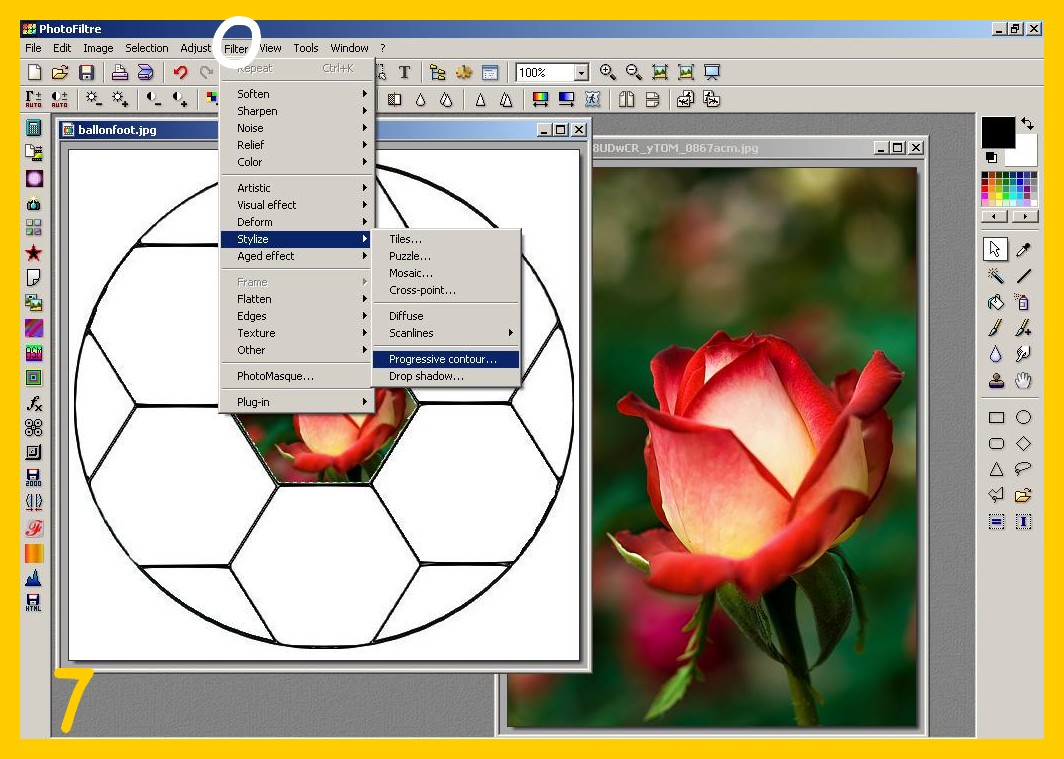This screenshot has height=759, width=1064.
Task: Pick the Magic Wand tool
Action: [x=996, y=276]
